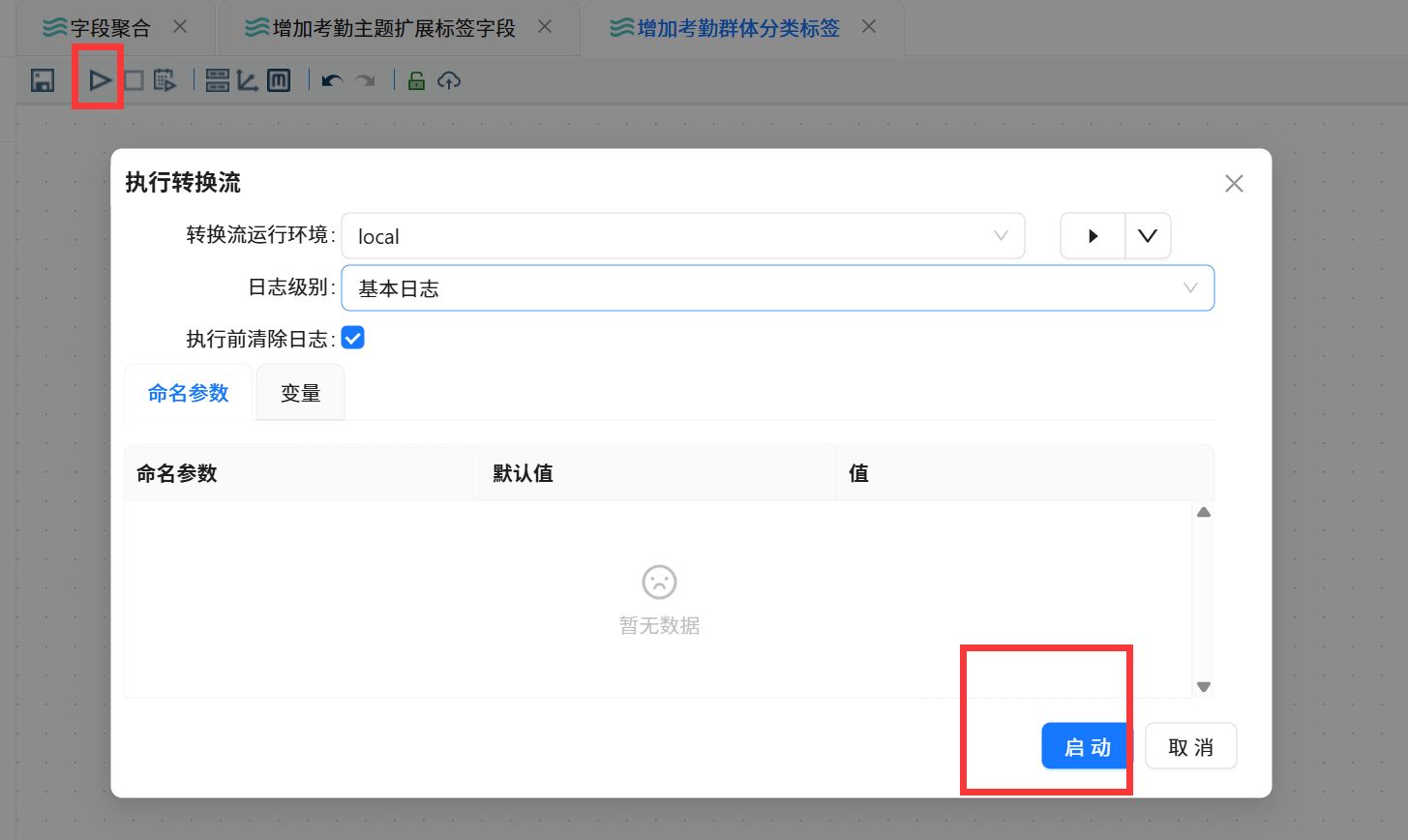Click the 命名参数 column header
Screen dimensions: 1408x840
coord(302,473)
